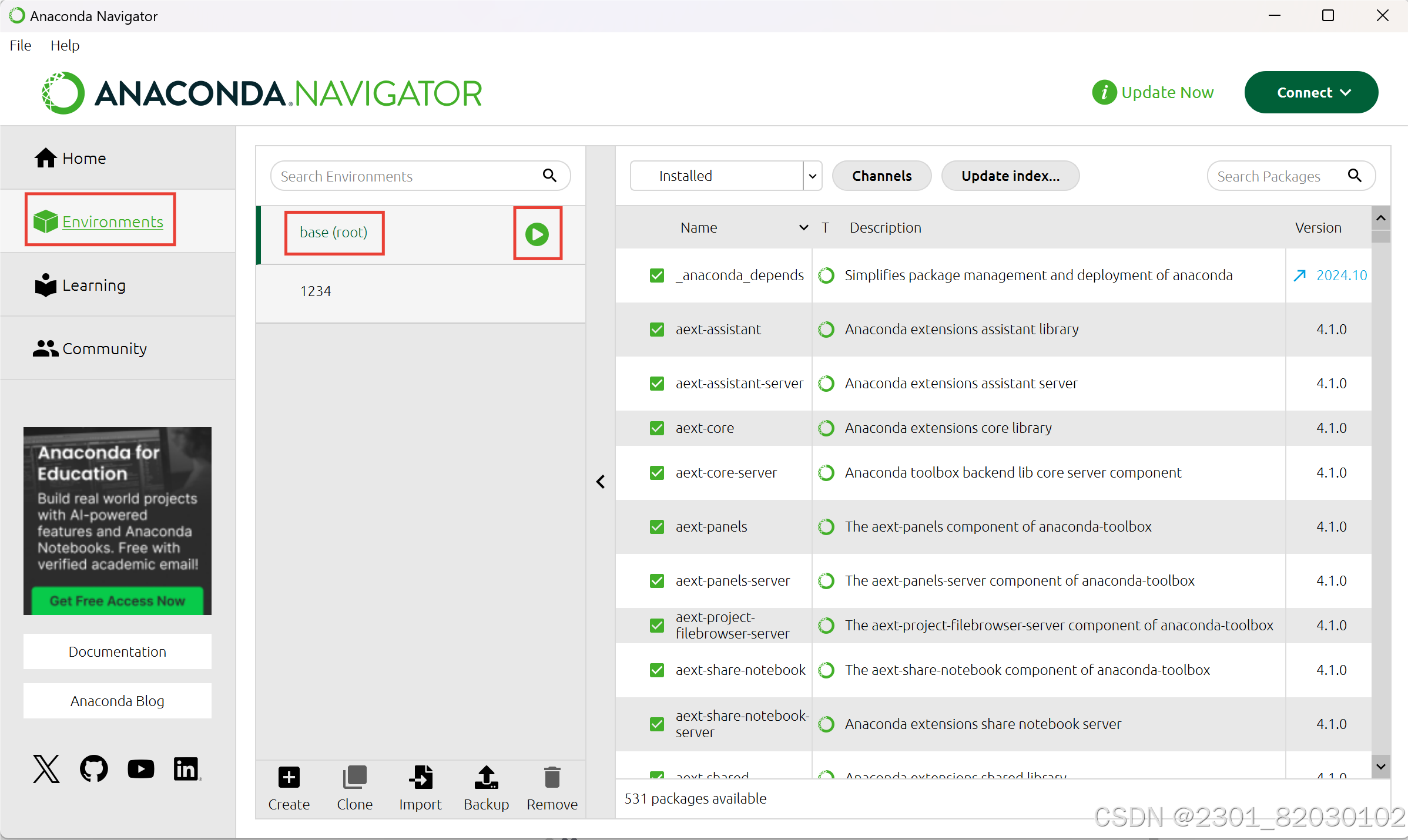Uncheck the aext-share-notebook package checkbox
Viewport: 1408px width, 840px height.
coord(657,670)
